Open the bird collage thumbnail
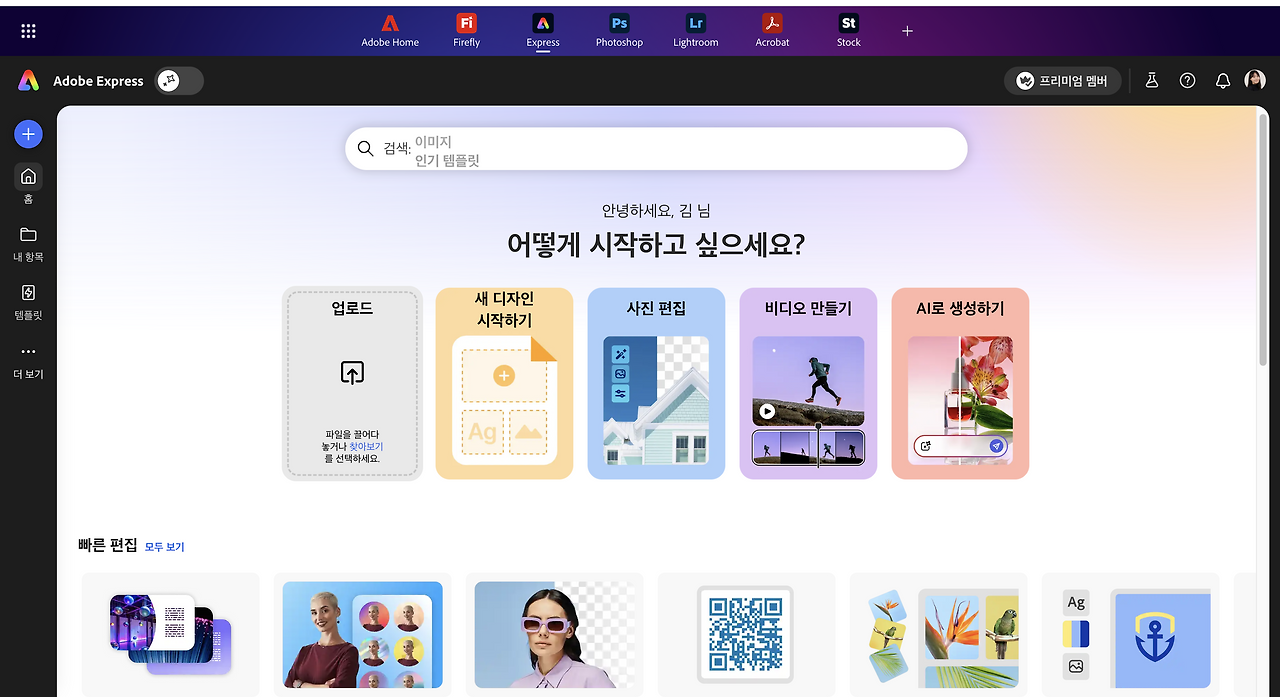The height and width of the screenshot is (697, 1280). [938, 634]
